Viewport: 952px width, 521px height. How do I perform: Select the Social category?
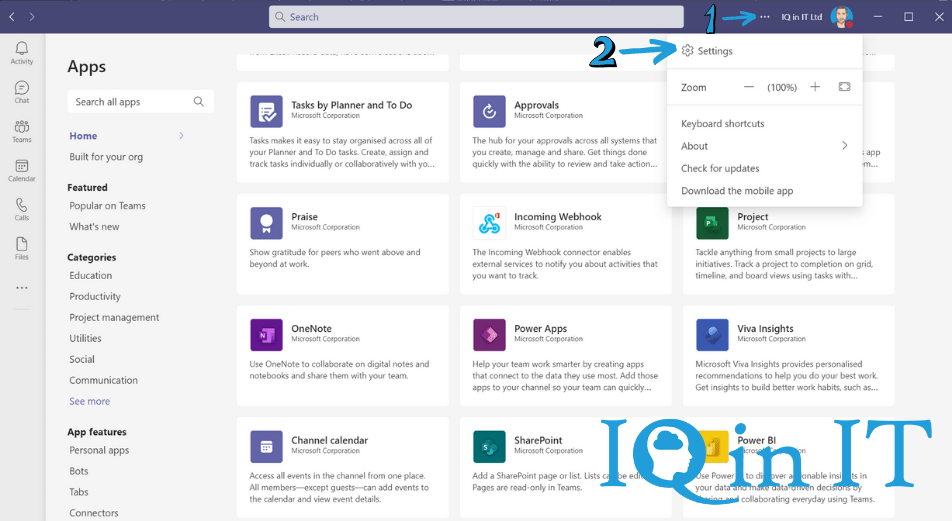(82, 359)
